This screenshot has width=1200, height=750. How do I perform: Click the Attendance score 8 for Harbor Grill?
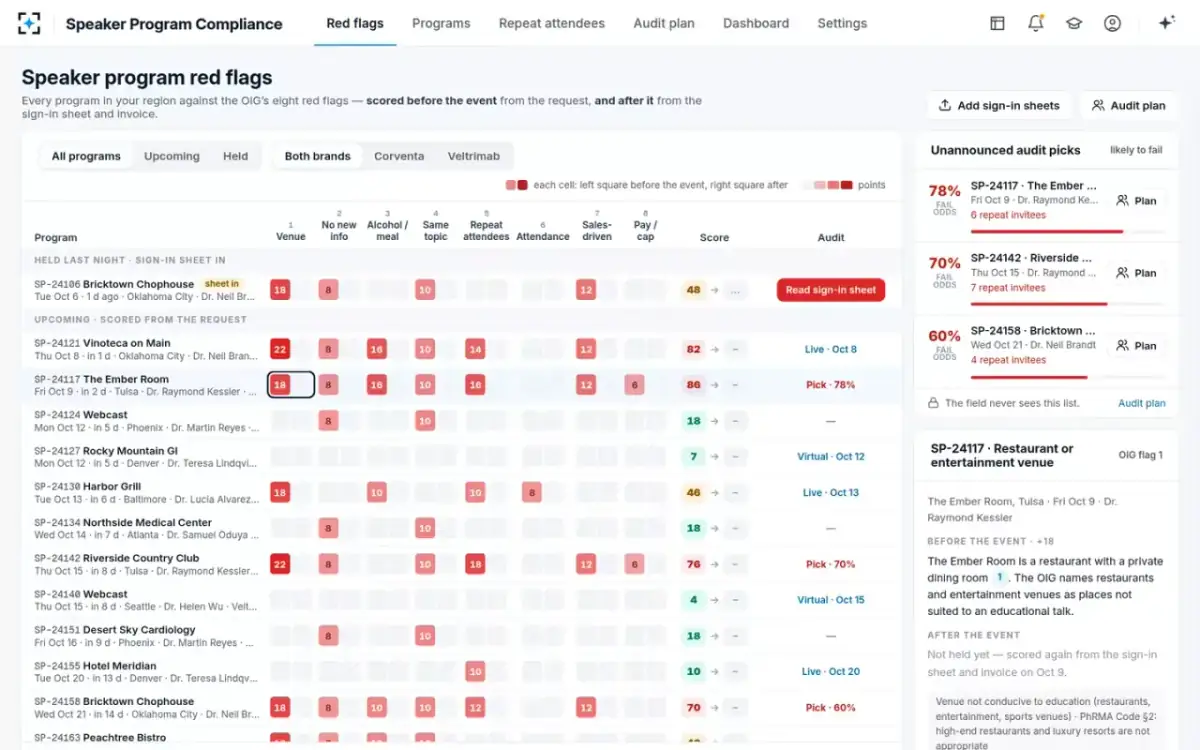[532, 492]
